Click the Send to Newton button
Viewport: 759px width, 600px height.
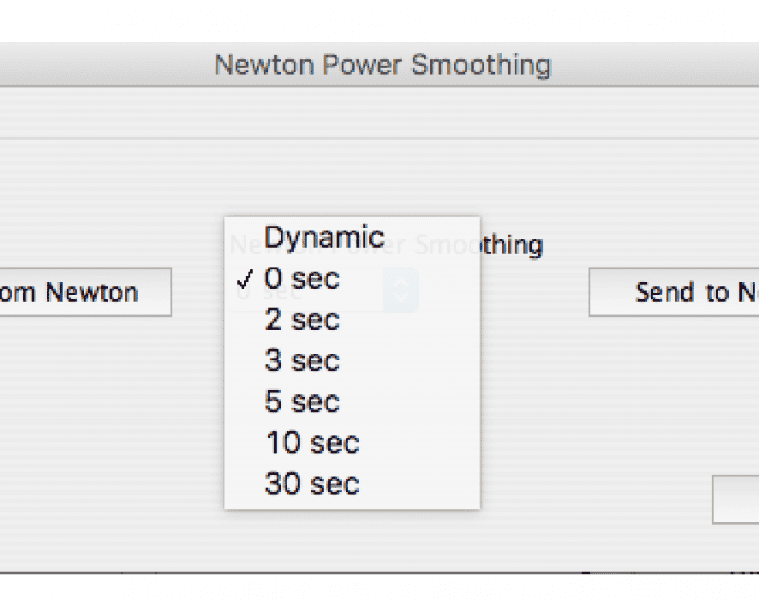point(680,292)
